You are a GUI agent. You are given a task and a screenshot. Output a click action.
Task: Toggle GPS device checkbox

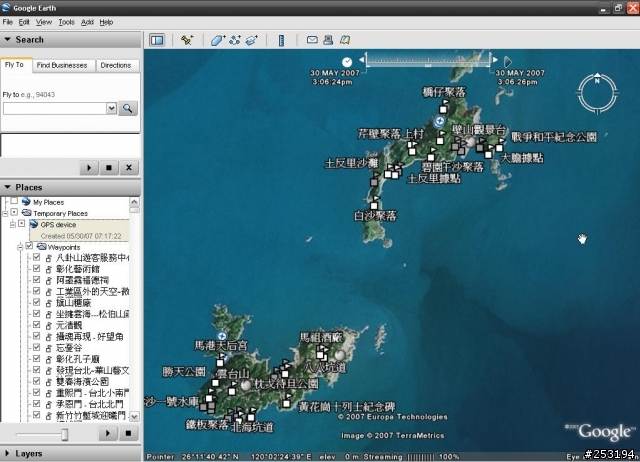point(22,224)
